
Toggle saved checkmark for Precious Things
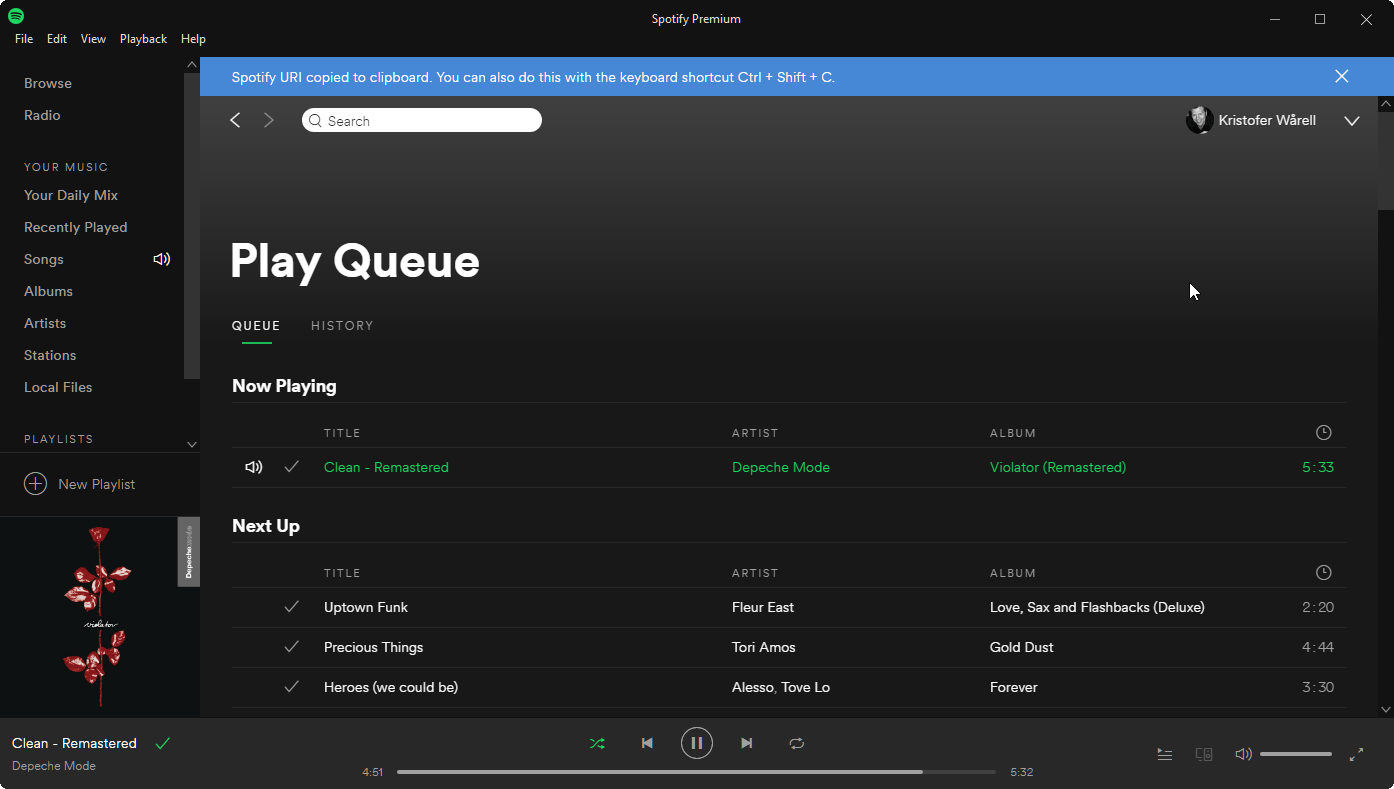click(291, 647)
